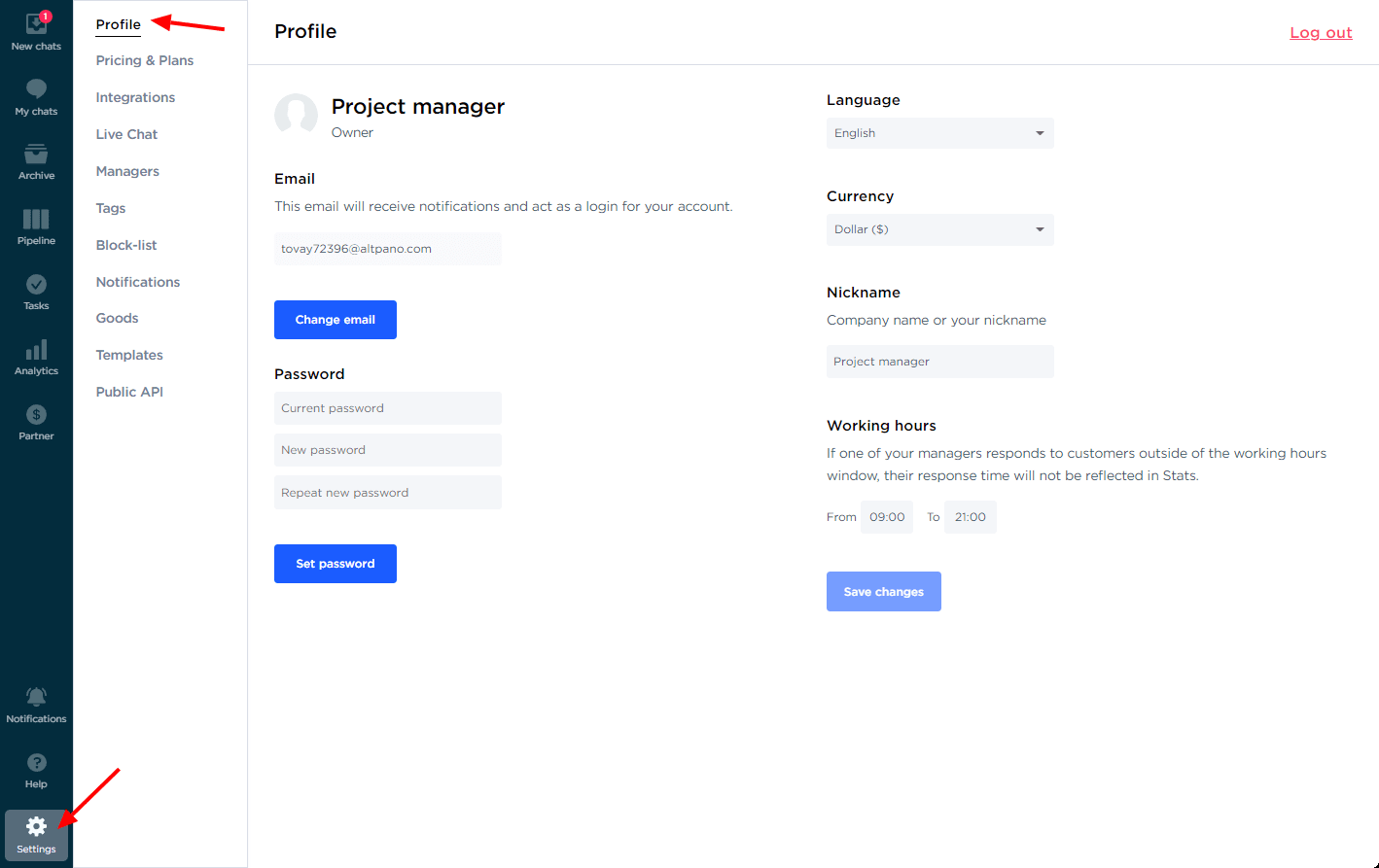
Task: Open working hours To time selector
Action: (970, 517)
